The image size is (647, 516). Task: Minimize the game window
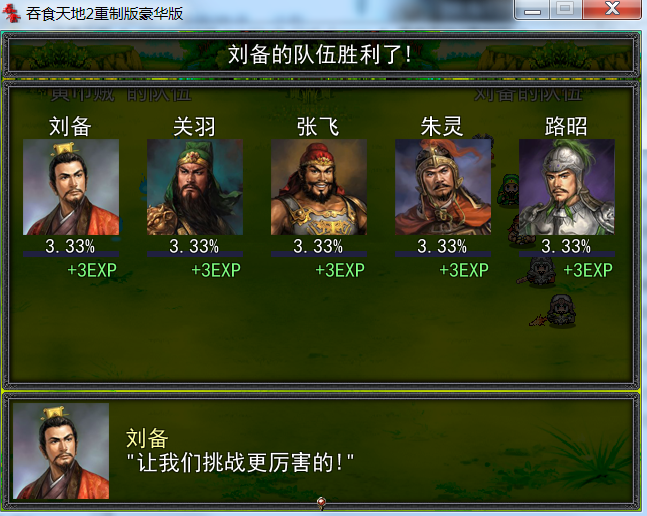(x=532, y=10)
